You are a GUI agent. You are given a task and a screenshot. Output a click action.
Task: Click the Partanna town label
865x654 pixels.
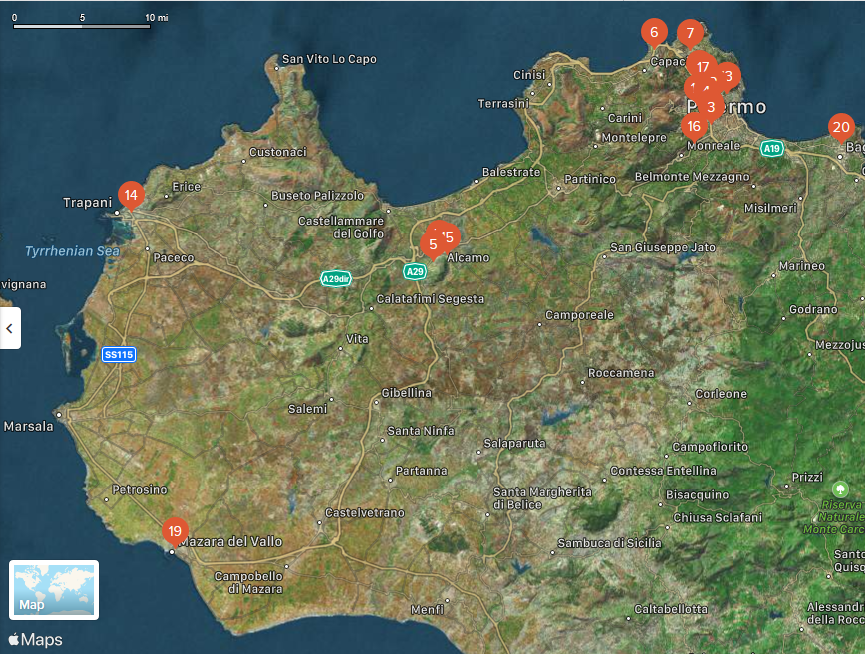421,471
